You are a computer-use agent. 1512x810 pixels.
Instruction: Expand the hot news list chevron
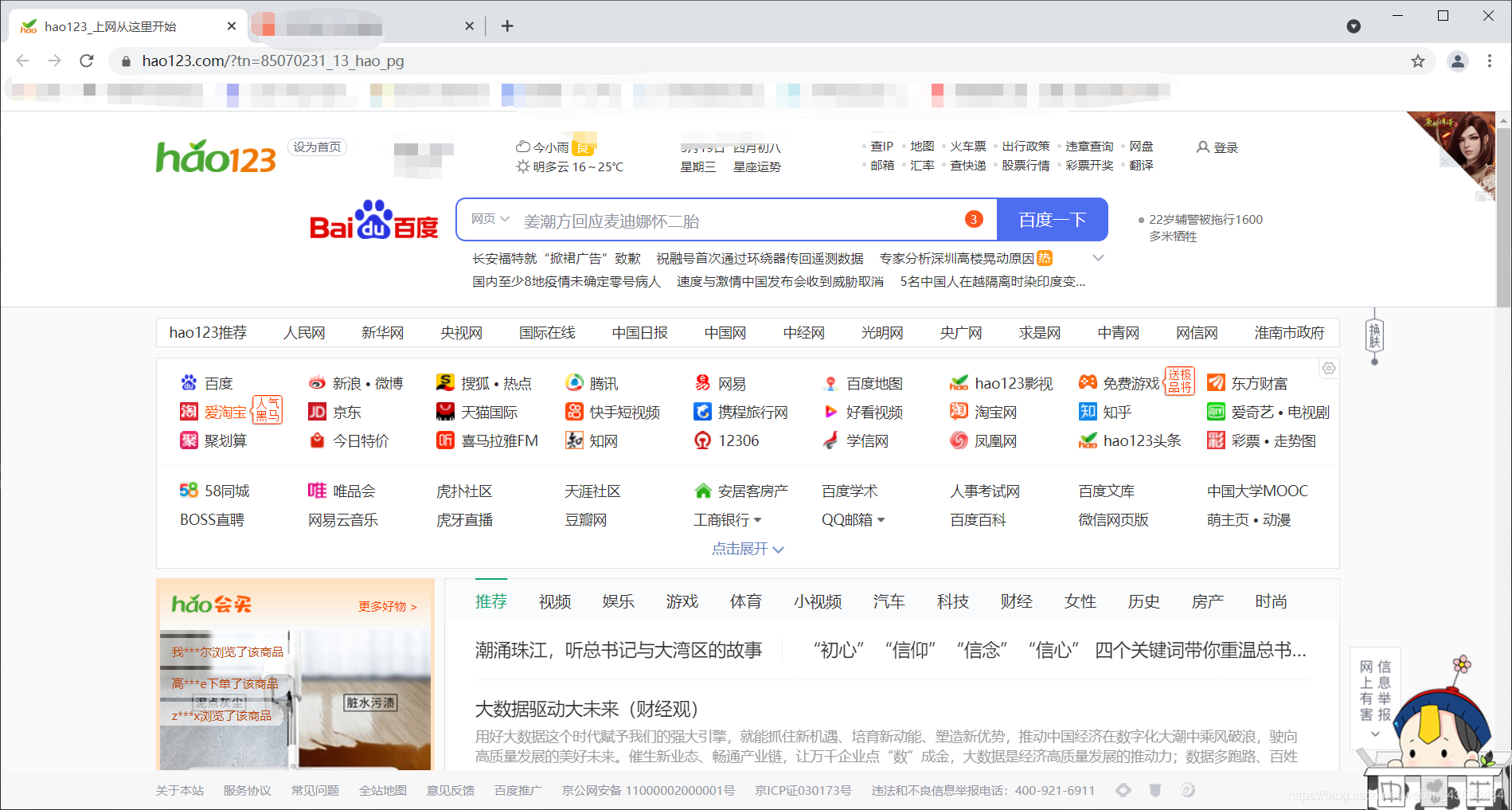[x=1098, y=258]
